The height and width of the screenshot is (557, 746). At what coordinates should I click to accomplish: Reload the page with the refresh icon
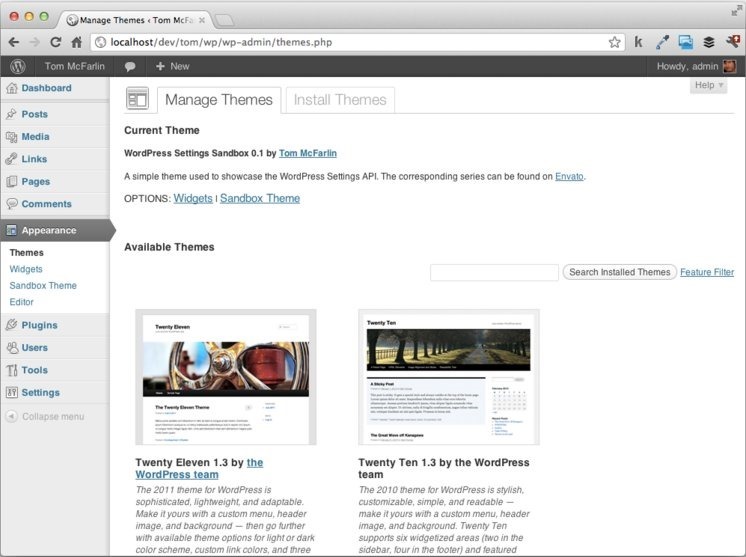tap(56, 42)
